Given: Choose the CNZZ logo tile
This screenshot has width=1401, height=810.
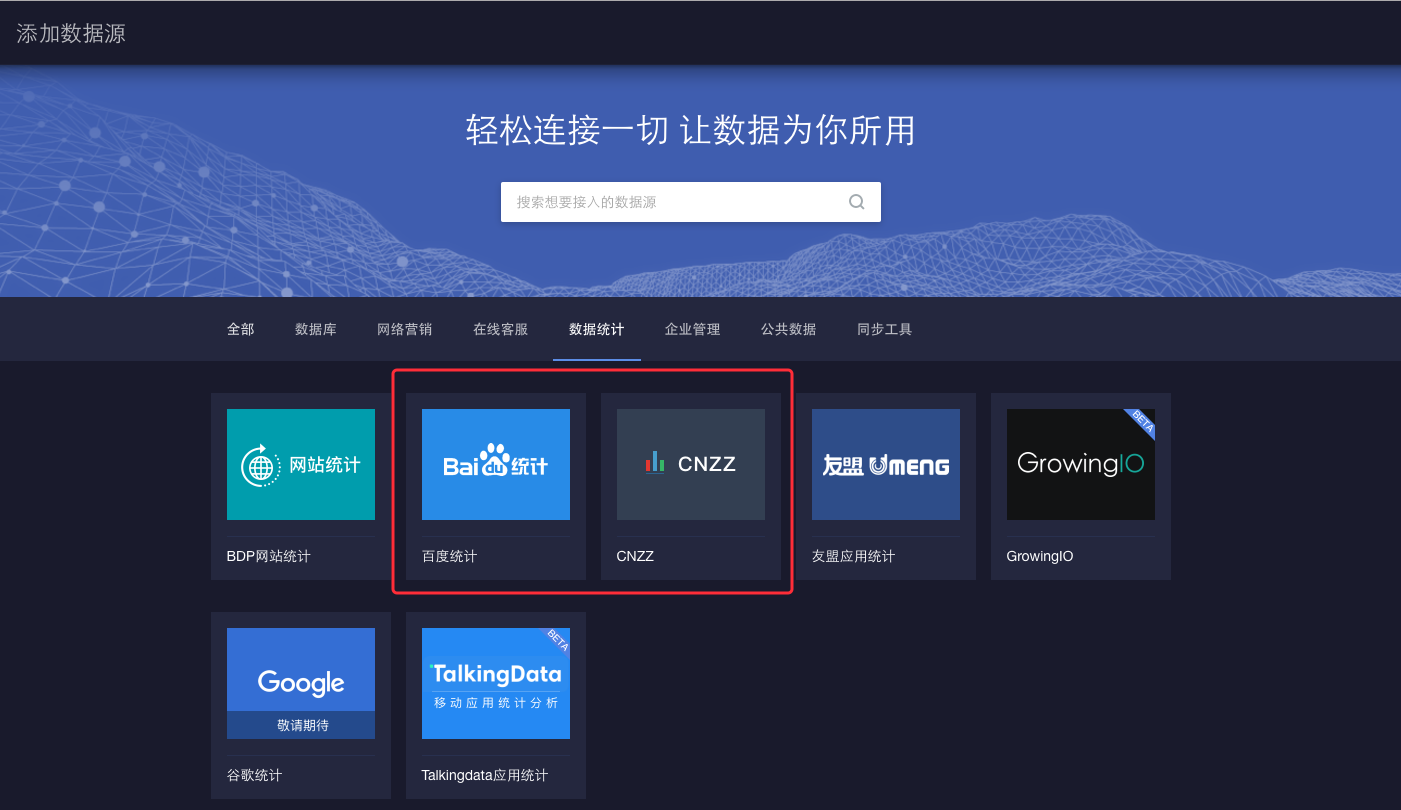Looking at the screenshot, I should click(691, 464).
